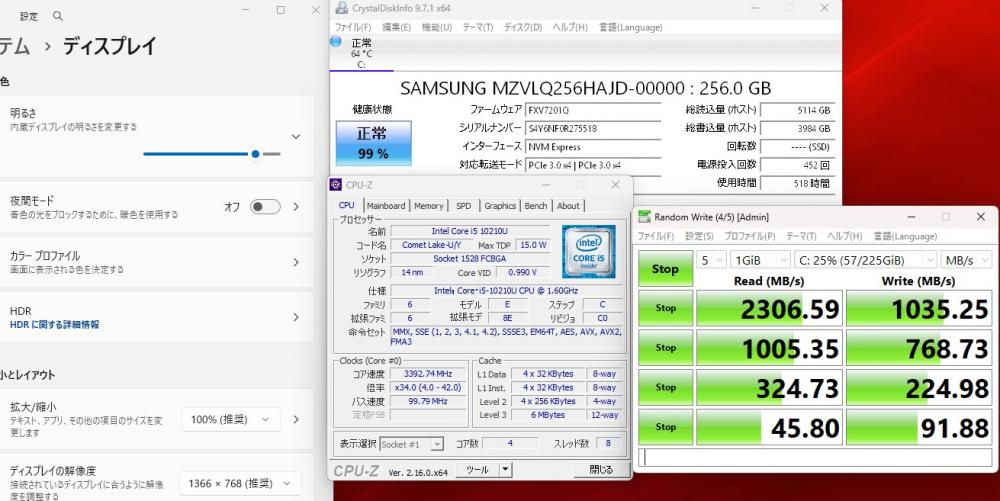Switch to the Graphics tab in CPU-Z
1000x501 pixels.
point(500,206)
